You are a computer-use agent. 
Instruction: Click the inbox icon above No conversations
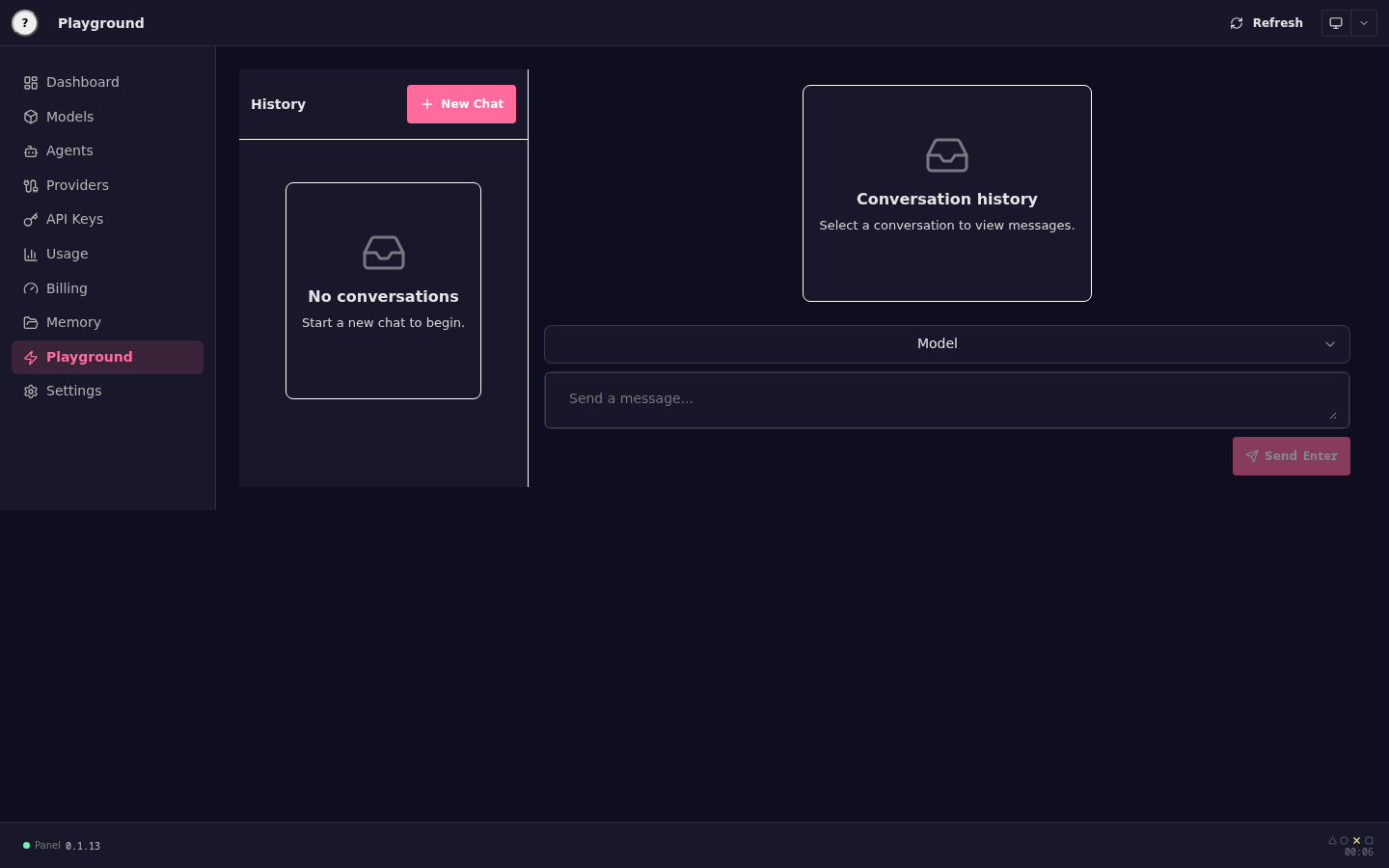click(x=384, y=253)
